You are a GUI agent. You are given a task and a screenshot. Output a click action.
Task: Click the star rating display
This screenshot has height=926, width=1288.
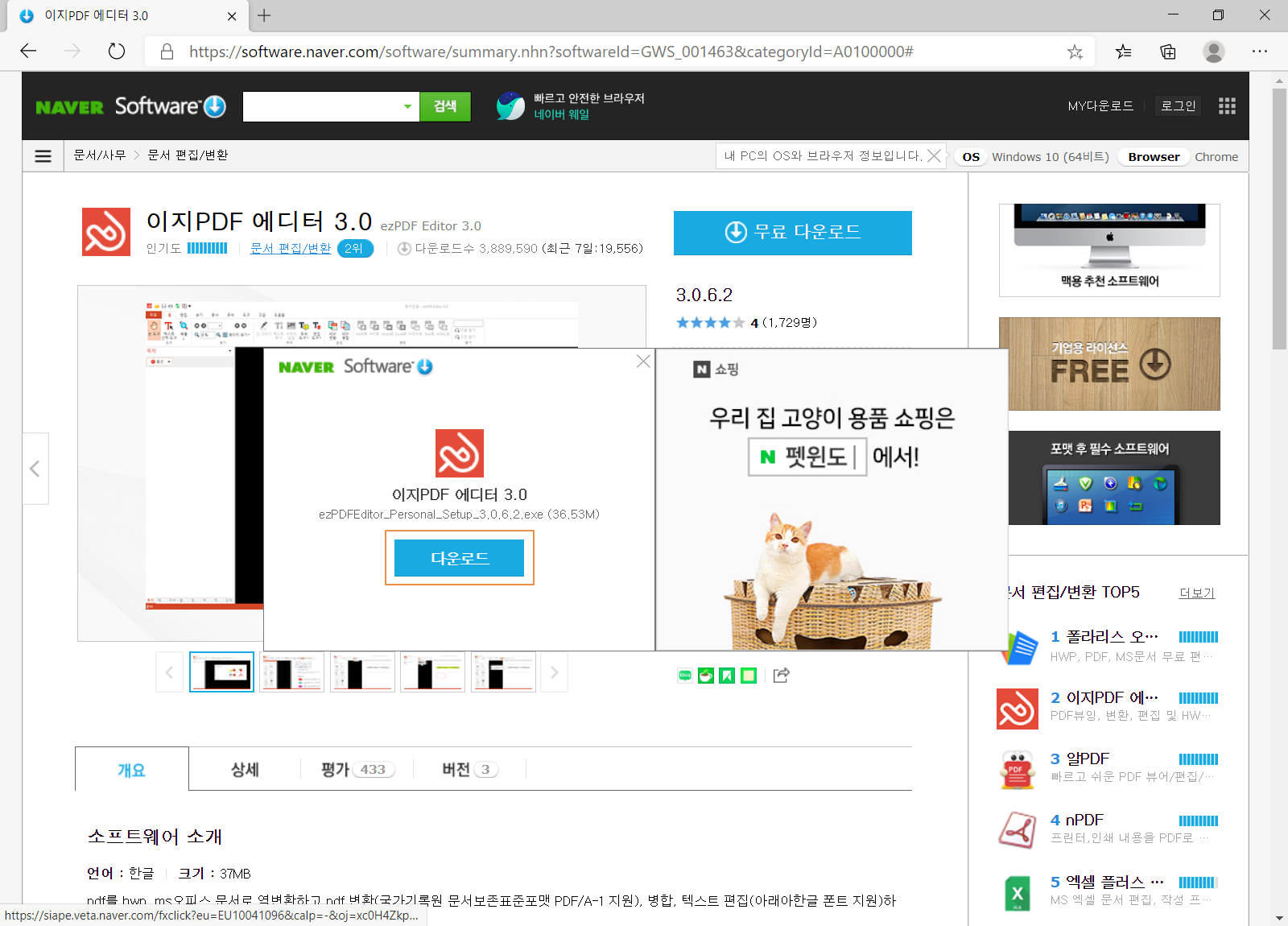pyautogui.click(x=710, y=323)
